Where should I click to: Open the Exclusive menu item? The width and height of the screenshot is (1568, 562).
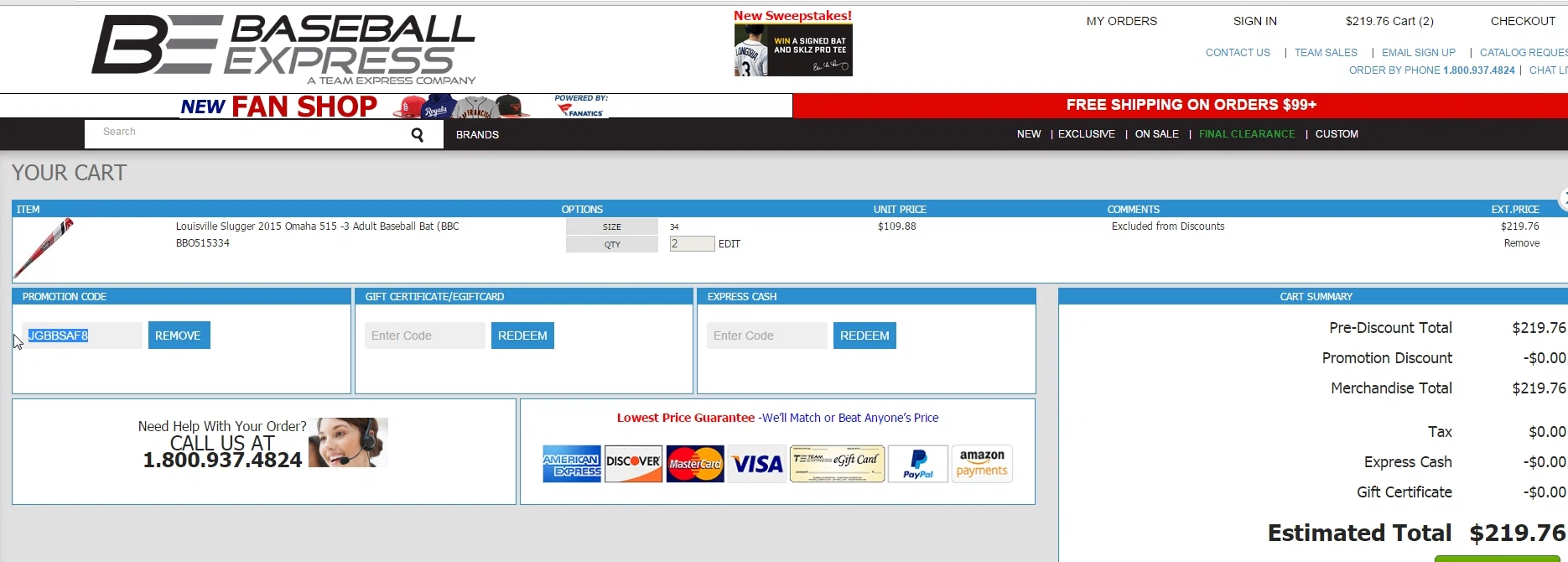(1087, 134)
